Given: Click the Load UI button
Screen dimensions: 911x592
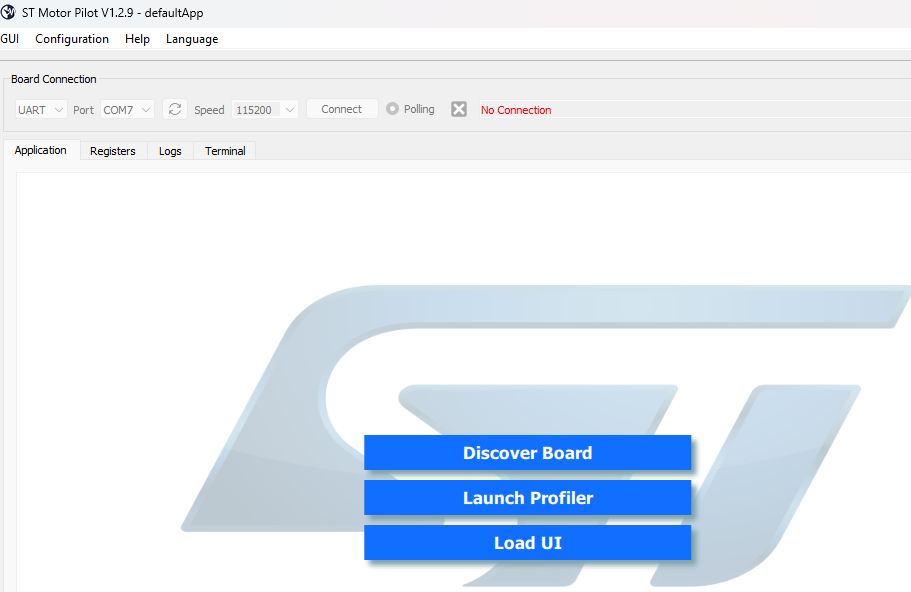Looking at the screenshot, I should [x=528, y=543].
